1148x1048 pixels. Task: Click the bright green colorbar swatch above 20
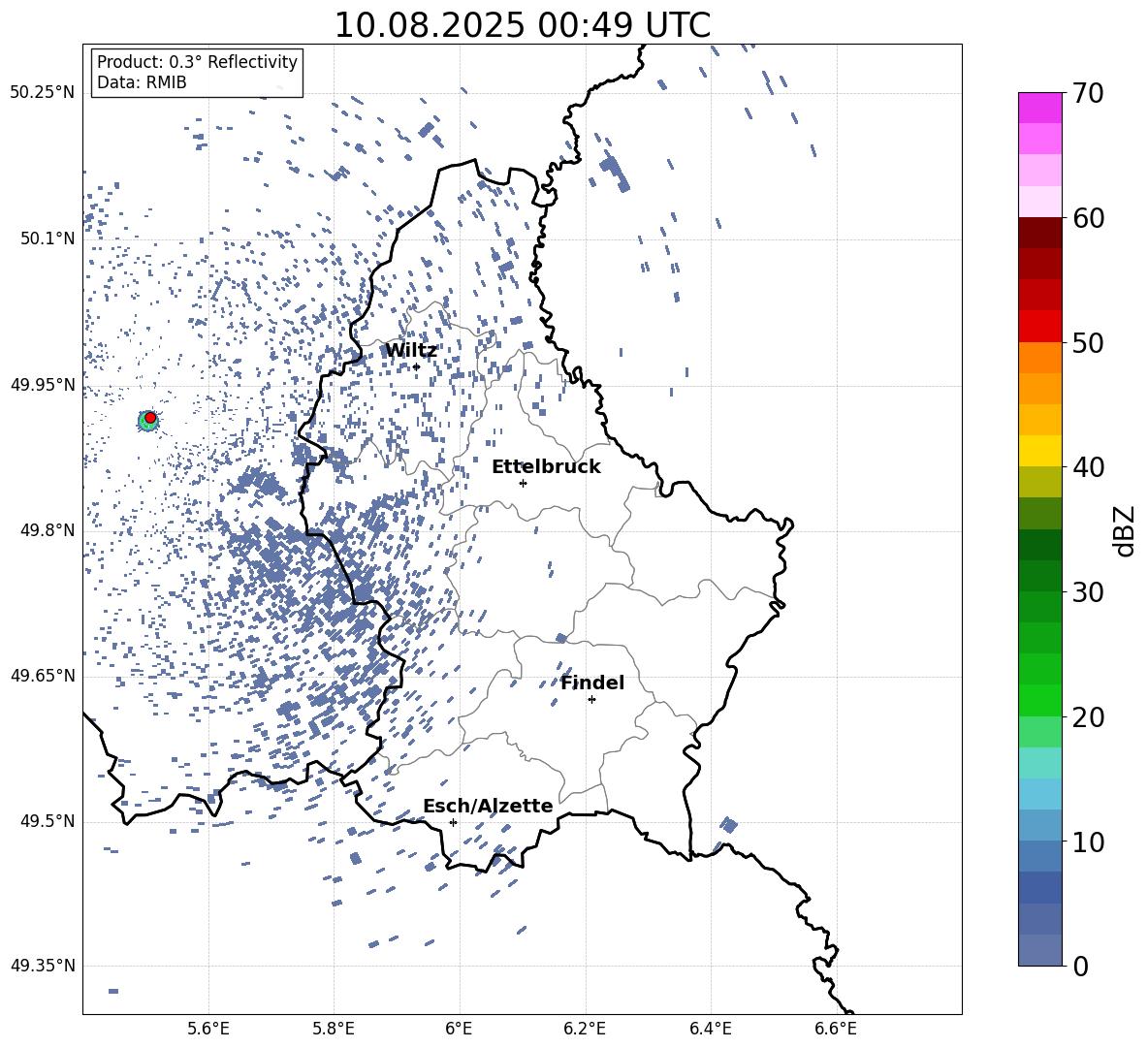1040,700
